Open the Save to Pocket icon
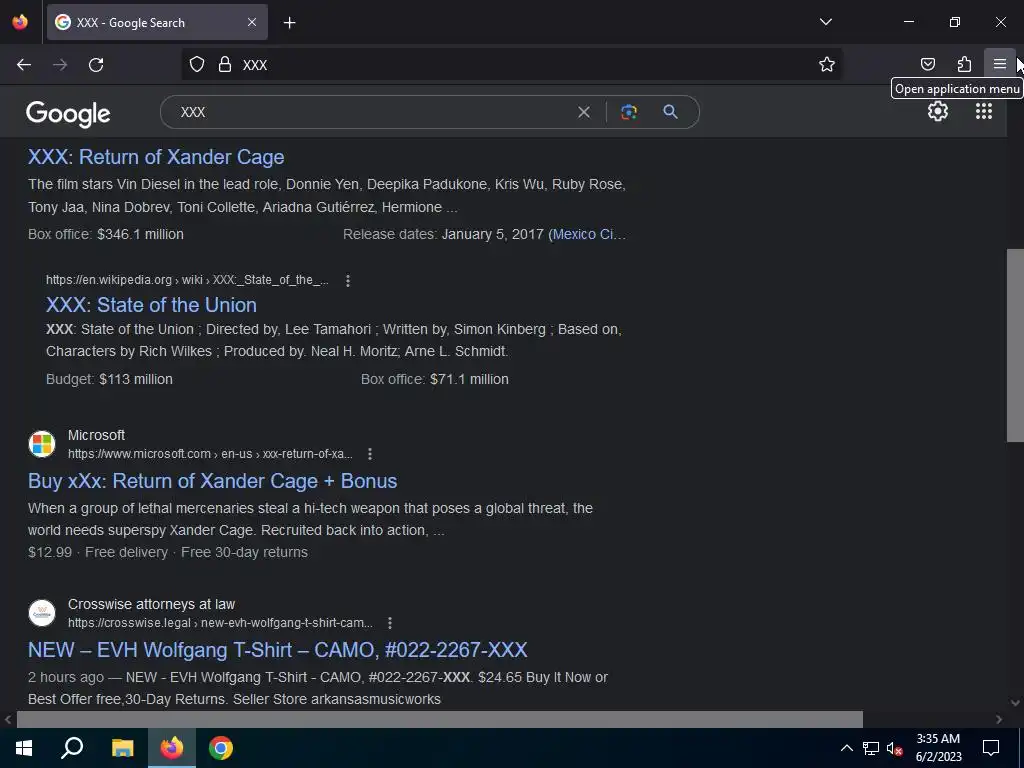The height and width of the screenshot is (768, 1024). (x=927, y=64)
